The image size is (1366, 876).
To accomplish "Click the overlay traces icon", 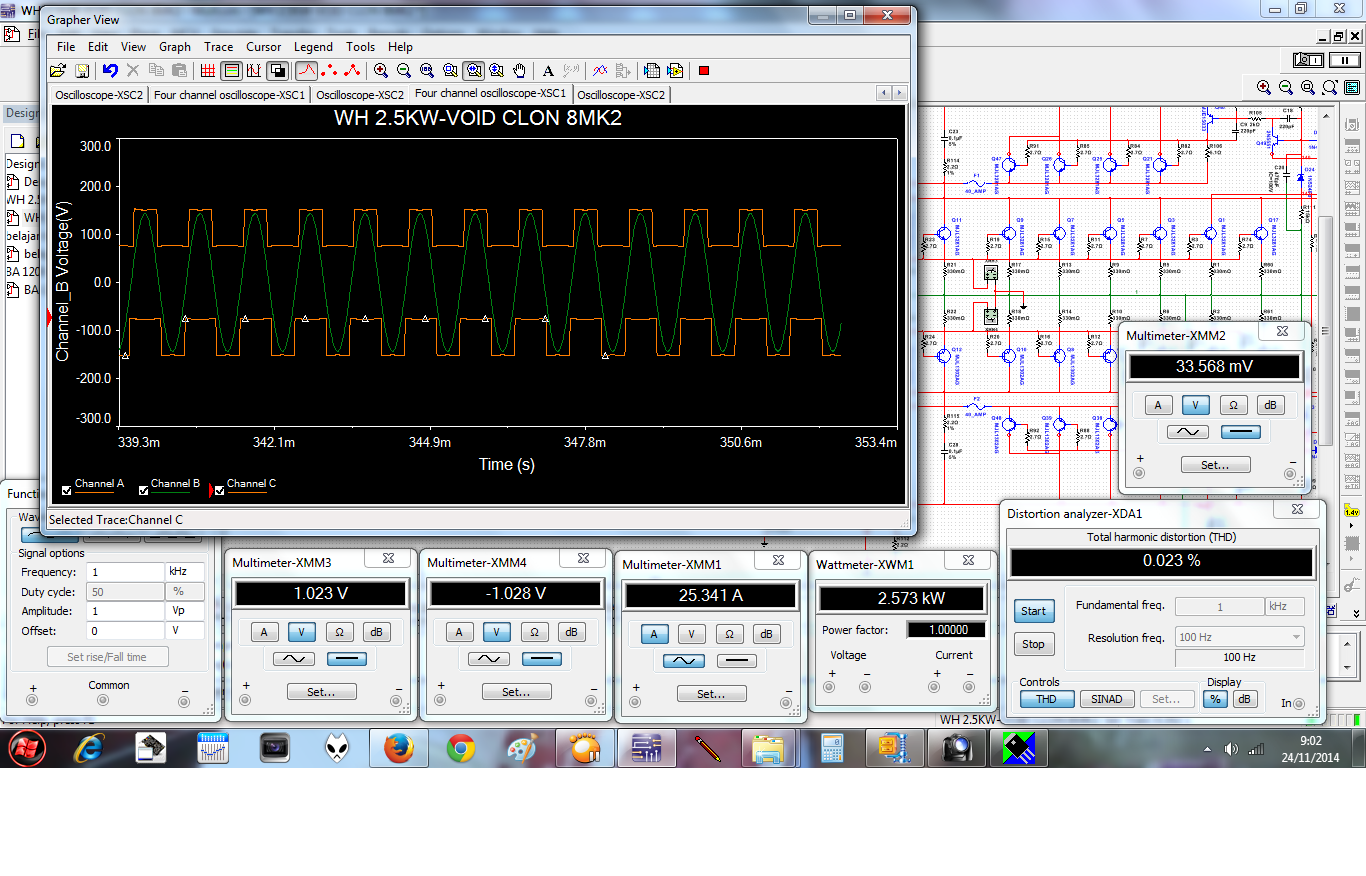I will tap(600, 70).
